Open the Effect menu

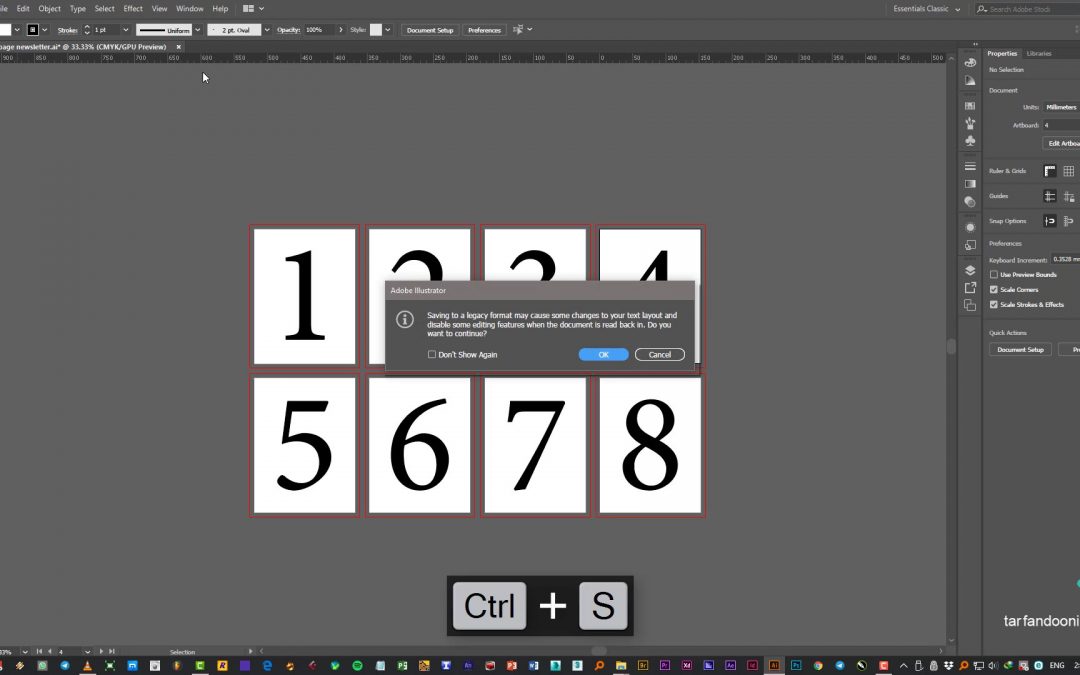pos(133,9)
